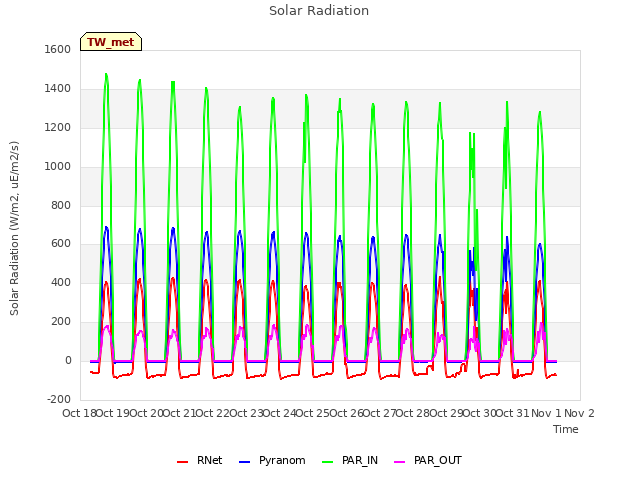Click the blue Pyranom legend swatch
Image resolution: width=640 pixels, height=480 pixels.
point(244,462)
